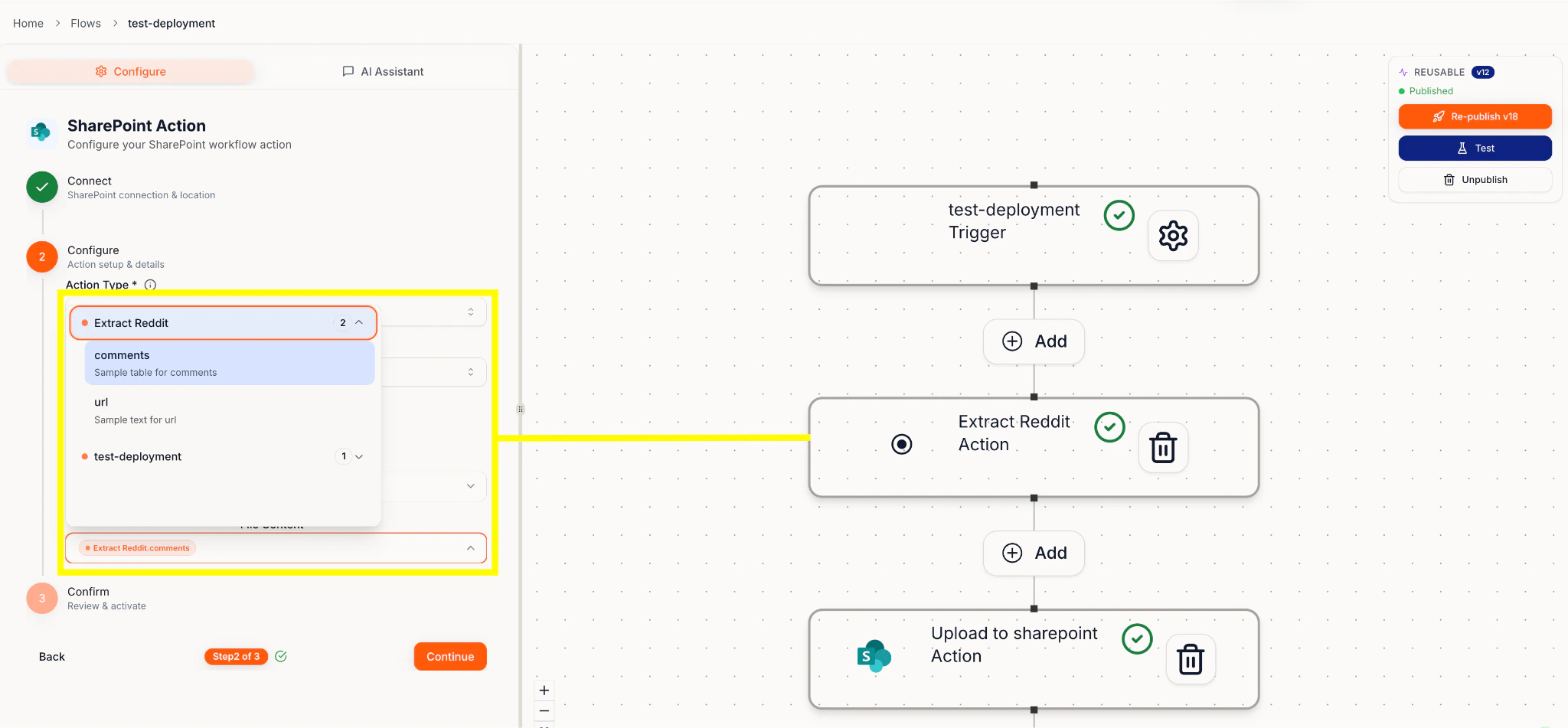Viewport: 1568px width, 728px height.
Task: Click the green check icon beside Step2 of 3
Action: (281, 656)
